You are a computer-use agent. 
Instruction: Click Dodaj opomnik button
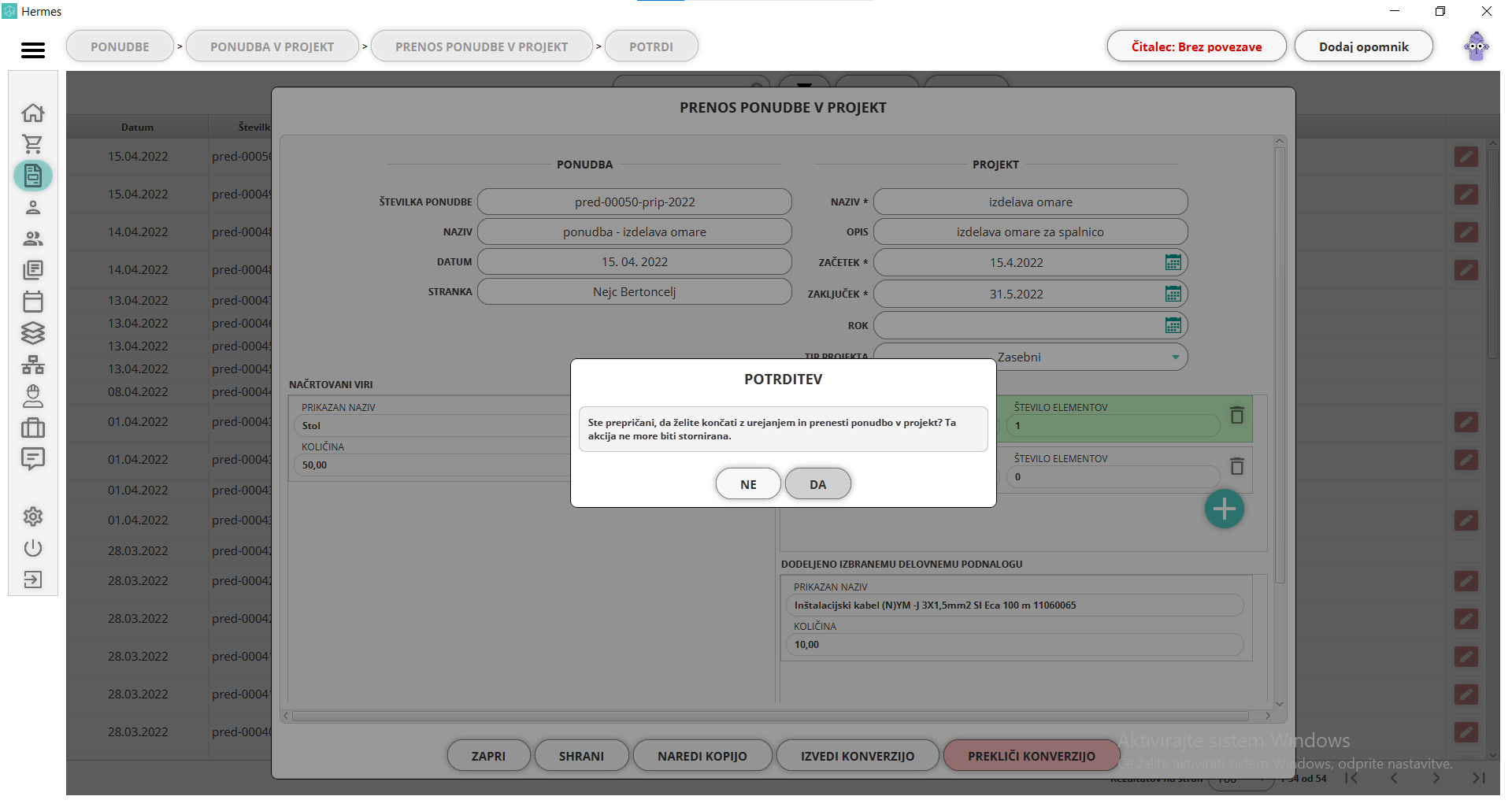tap(1363, 46)
